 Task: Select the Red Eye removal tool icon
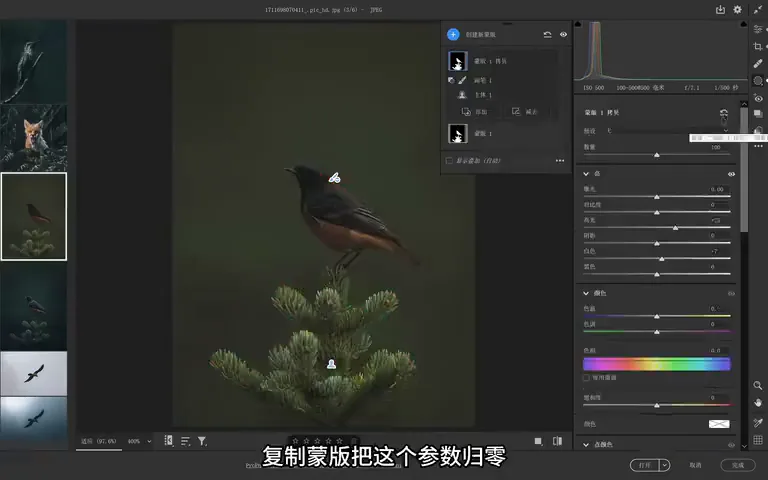758,98
